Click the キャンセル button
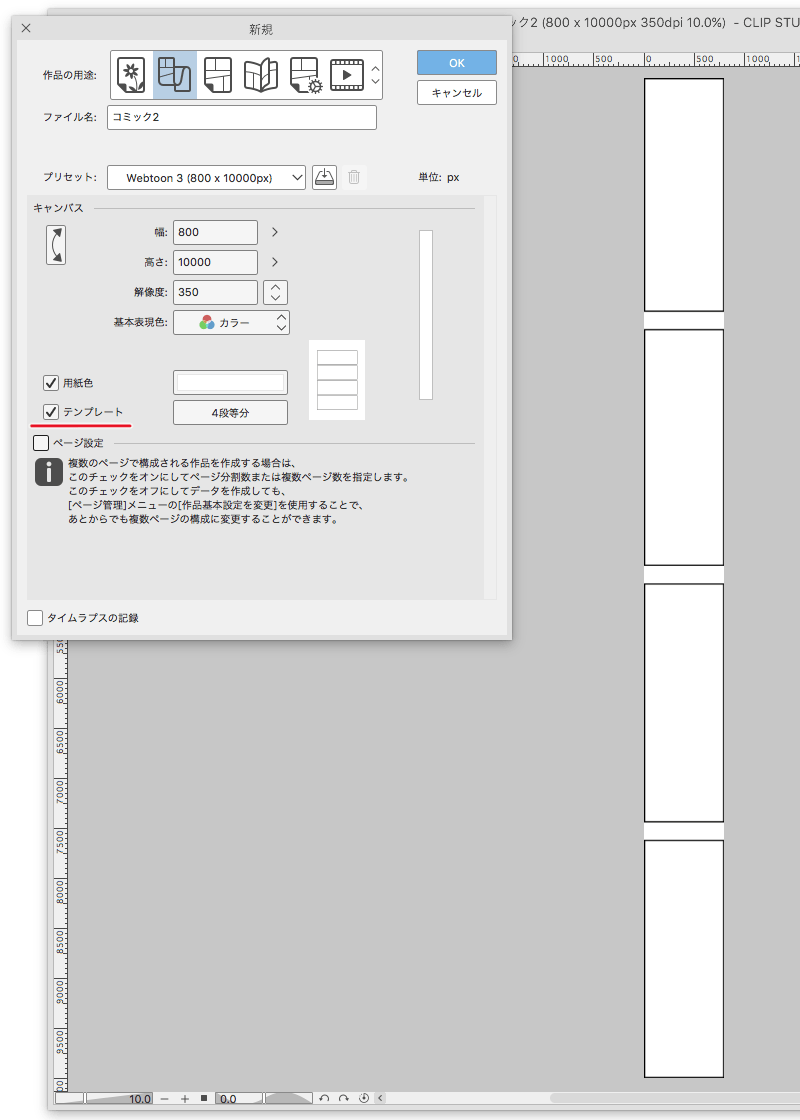Screen dimensions: 800x1120 tap(456, 92)
